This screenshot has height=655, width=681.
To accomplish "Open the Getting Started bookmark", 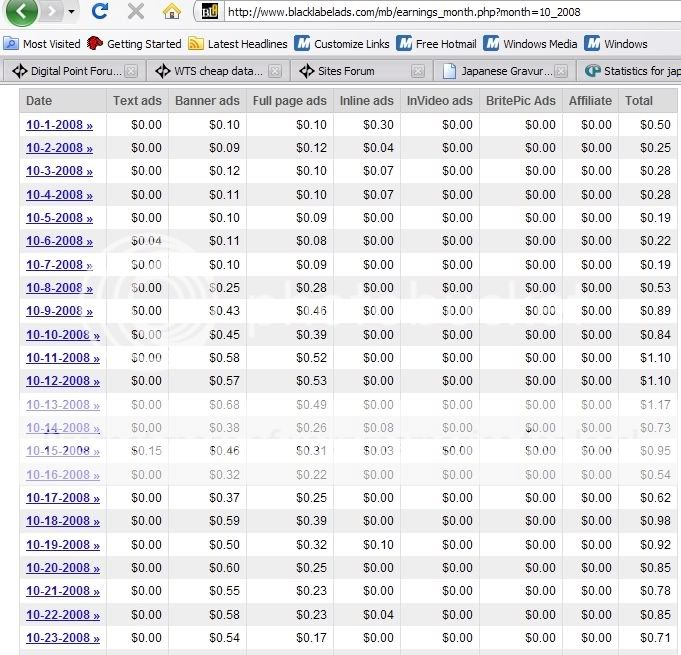I will click(134, 44).
